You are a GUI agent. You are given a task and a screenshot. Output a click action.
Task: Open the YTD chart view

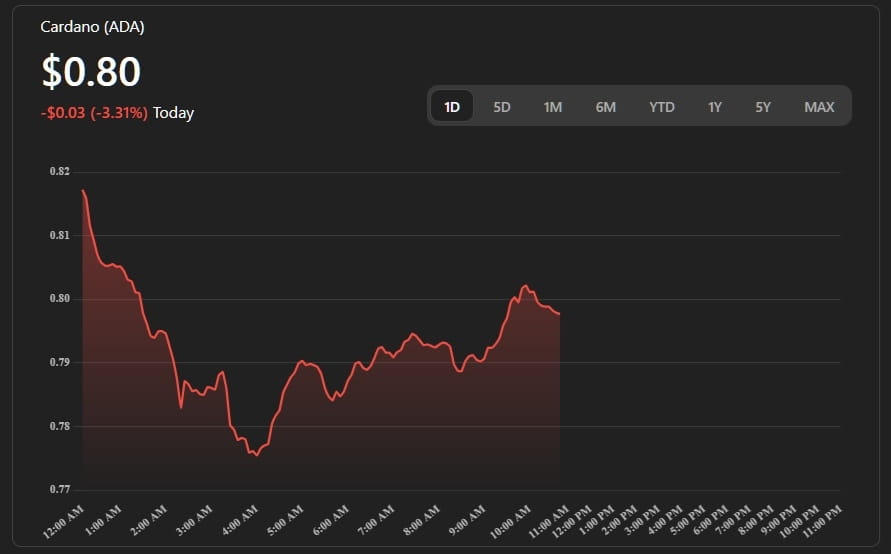[x=662, y=107]
